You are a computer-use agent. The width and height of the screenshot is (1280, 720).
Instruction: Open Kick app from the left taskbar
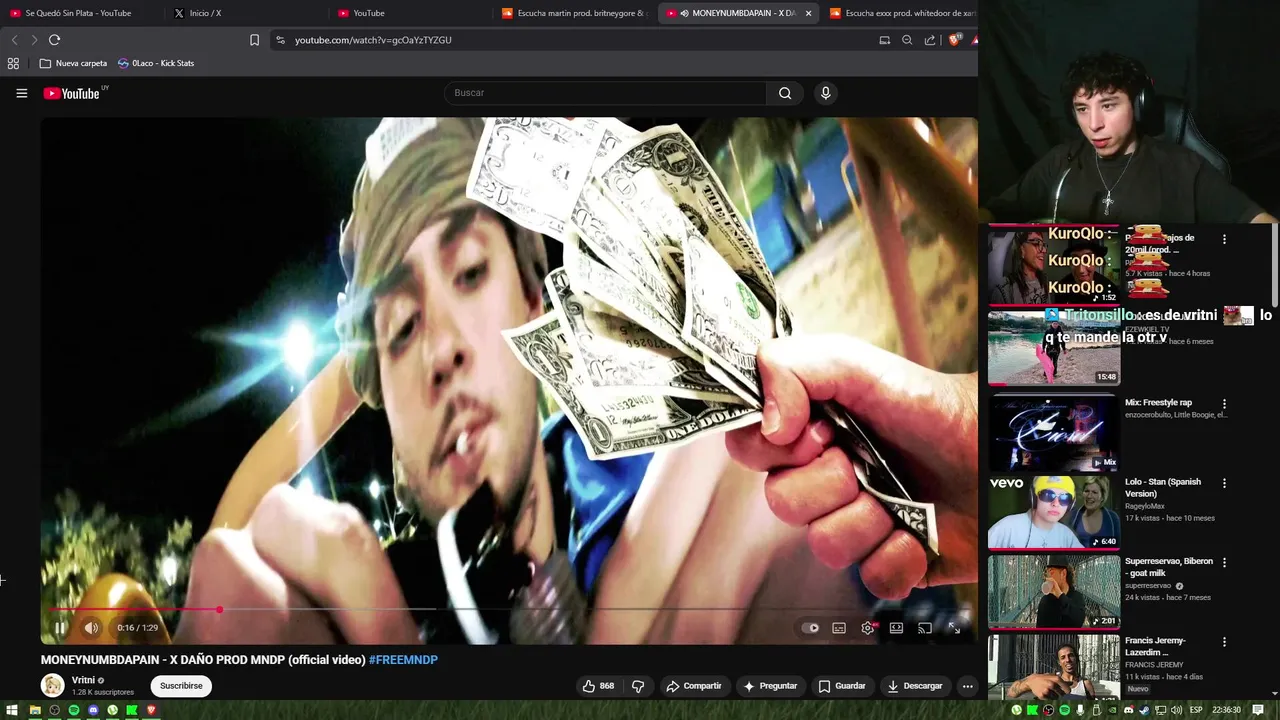pos(132,710)
